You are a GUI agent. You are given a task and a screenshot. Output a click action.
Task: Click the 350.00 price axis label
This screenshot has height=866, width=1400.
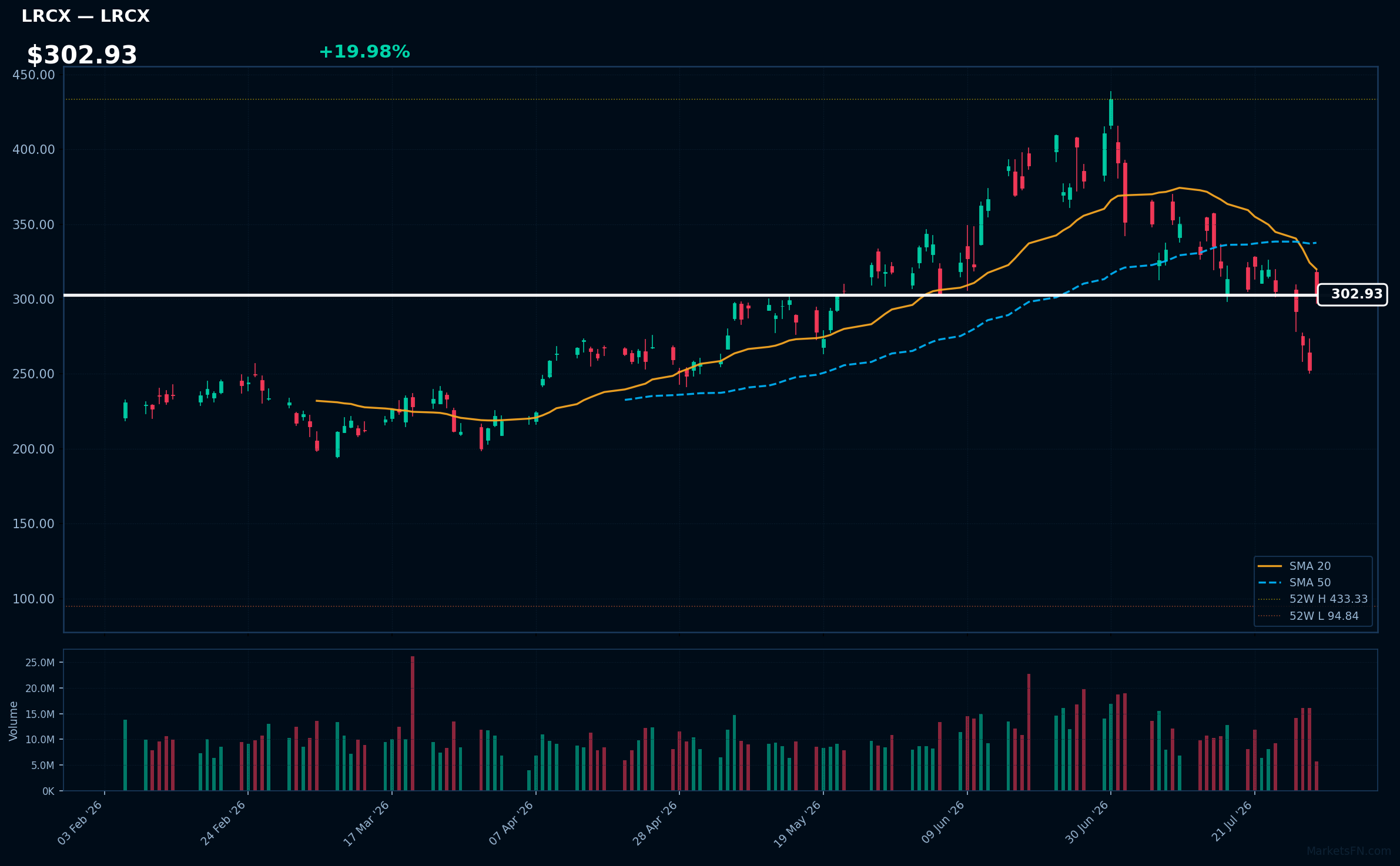pyautogui.click(x=34, y=225)
